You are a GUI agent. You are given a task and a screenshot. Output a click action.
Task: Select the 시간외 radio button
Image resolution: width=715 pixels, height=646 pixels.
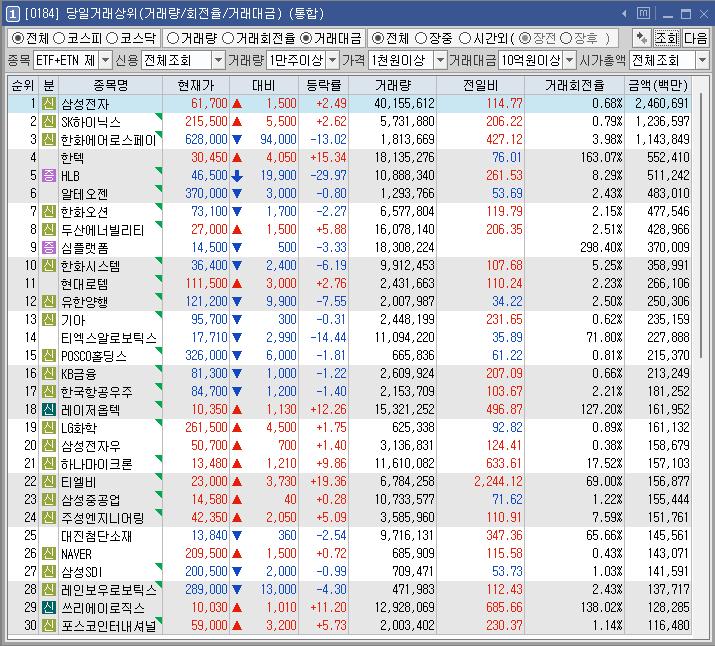[x=465, y=39]
